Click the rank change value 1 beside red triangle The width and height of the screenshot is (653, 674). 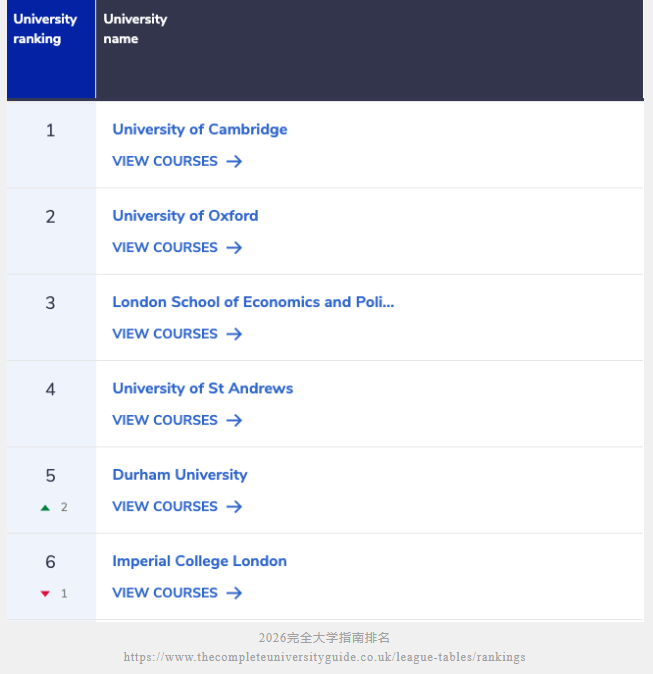tap(64, 594)
